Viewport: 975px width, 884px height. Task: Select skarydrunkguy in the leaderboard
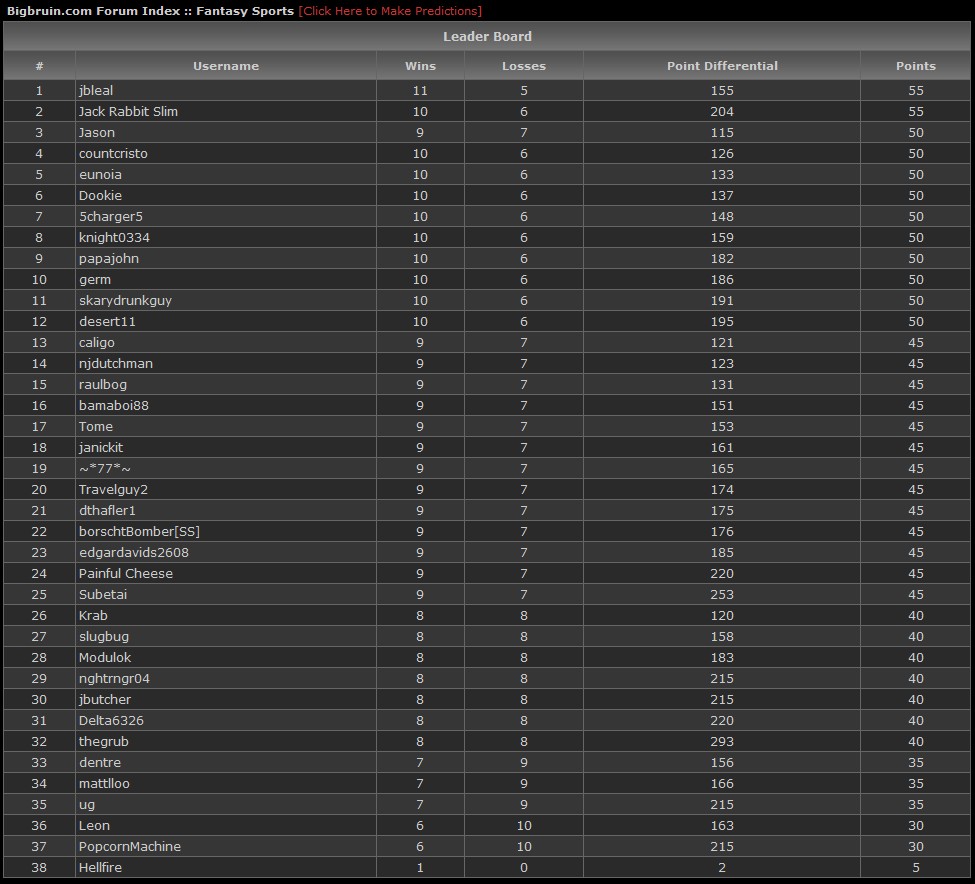pos(125,300)
